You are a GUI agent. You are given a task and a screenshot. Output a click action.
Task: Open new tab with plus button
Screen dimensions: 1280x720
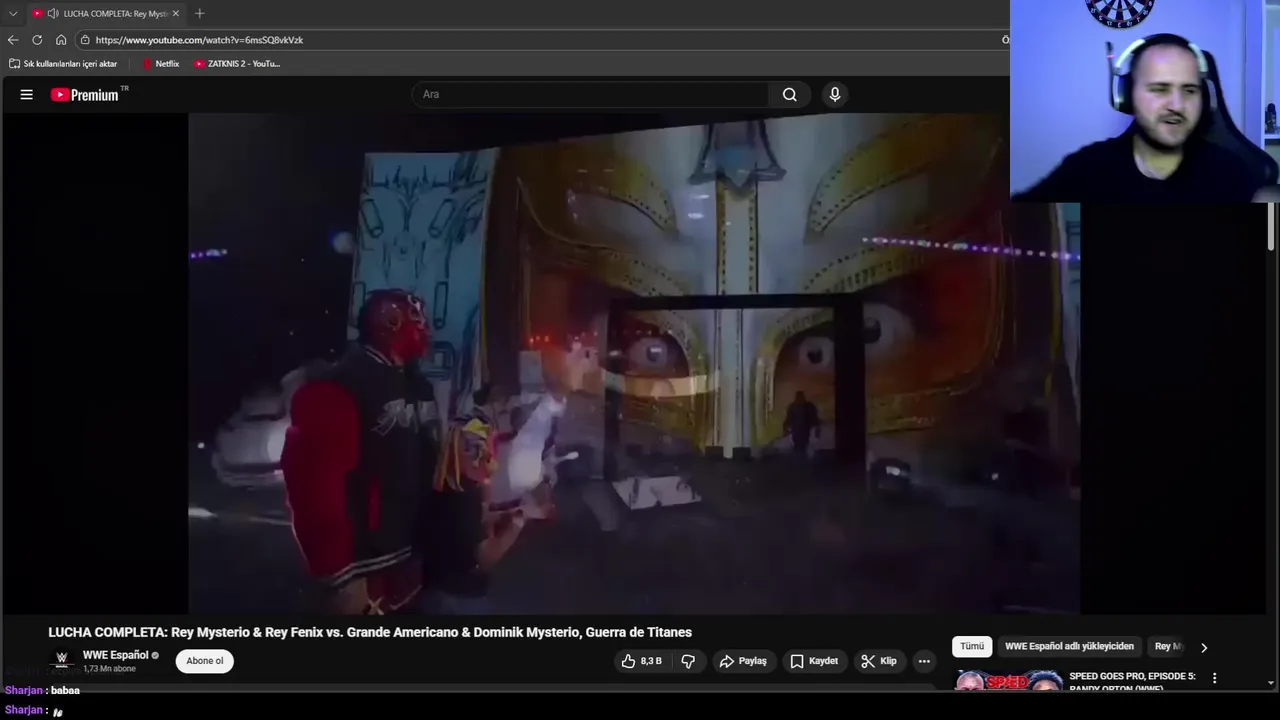pyautogui.click(x=199, y=13)
